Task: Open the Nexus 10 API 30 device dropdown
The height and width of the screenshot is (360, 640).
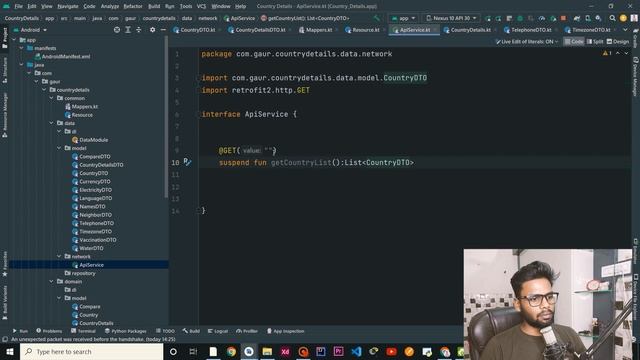Action: [451, 18]
